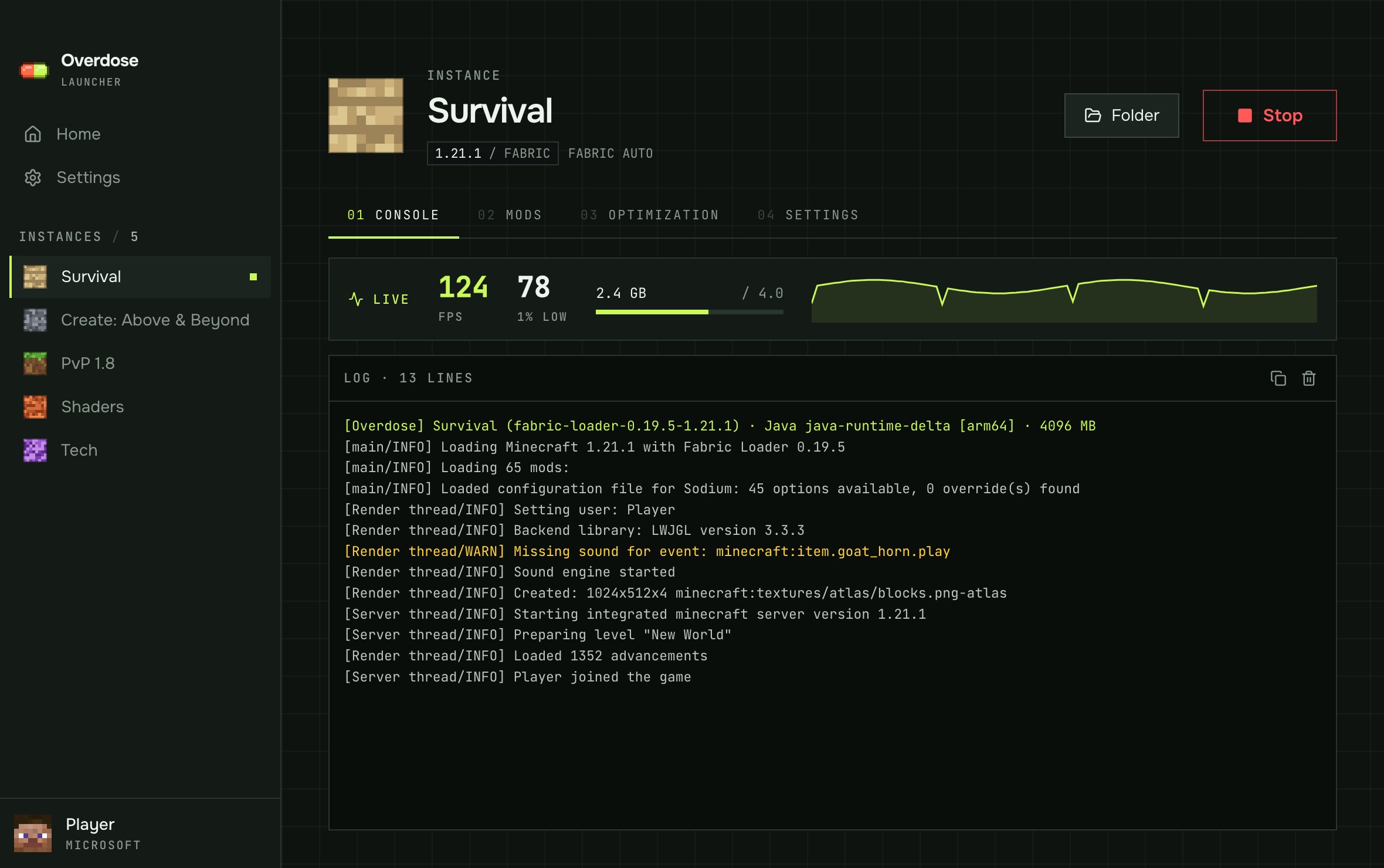Open Home via its house icon

33,134
